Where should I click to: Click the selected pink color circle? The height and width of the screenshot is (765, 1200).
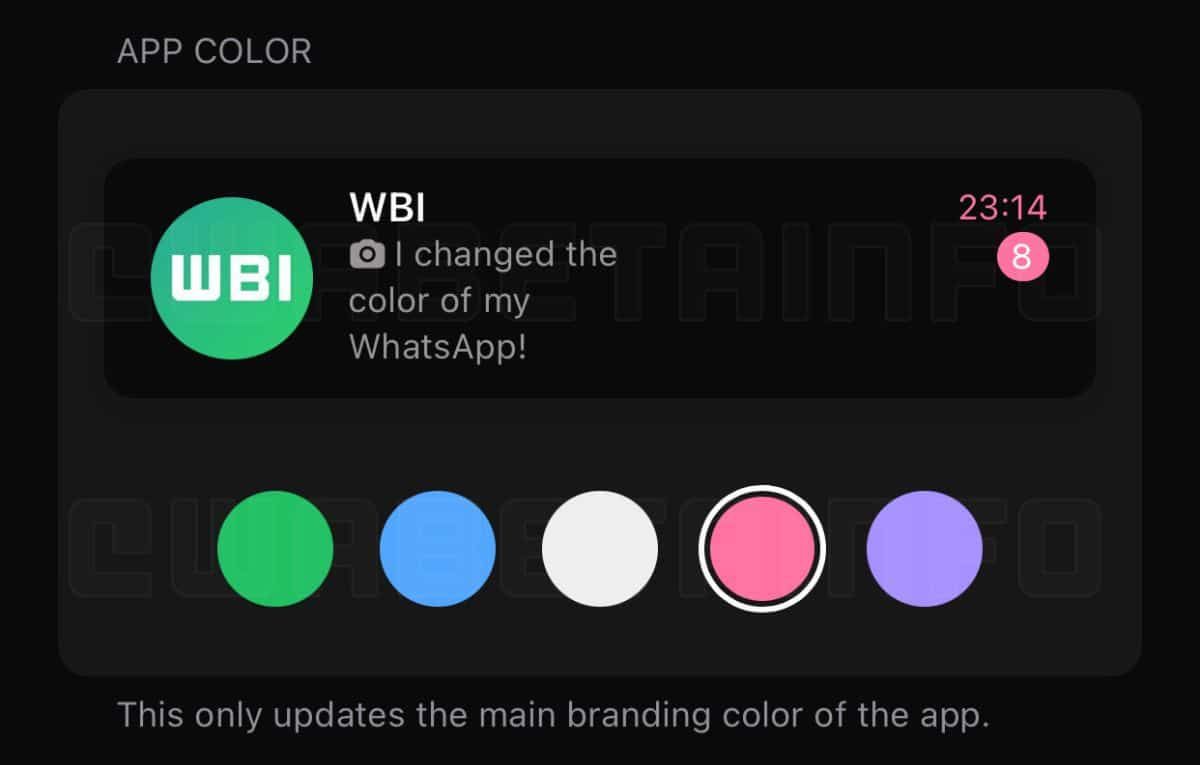[x=762, y=548]
